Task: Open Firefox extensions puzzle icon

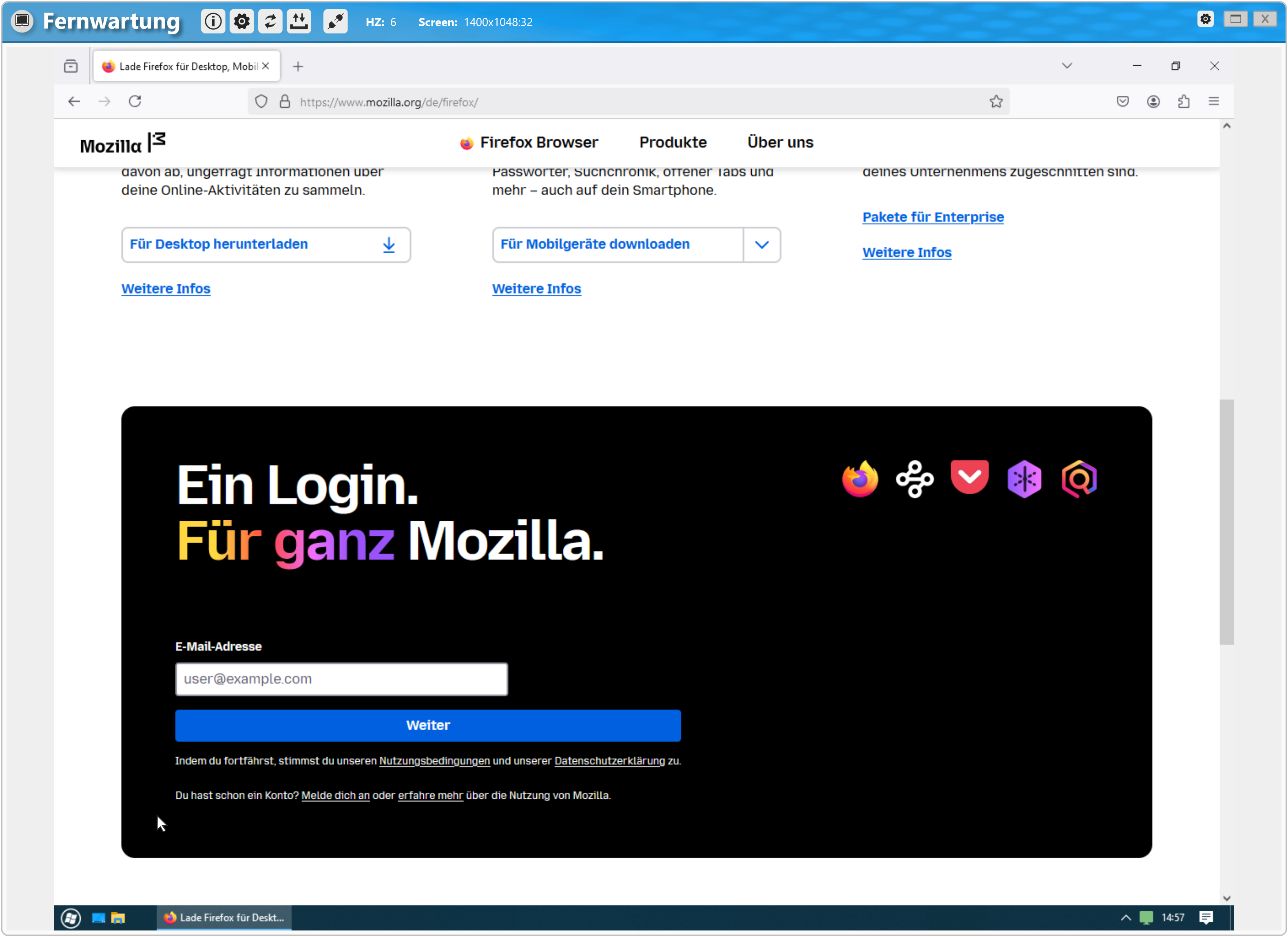Action: pyautogui.click(x=1184, y=102)
